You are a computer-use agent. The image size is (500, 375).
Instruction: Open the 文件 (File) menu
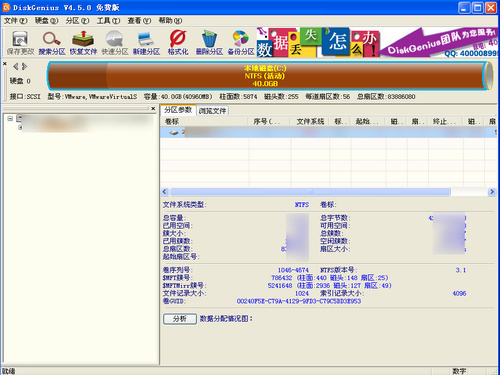(15, 21)
